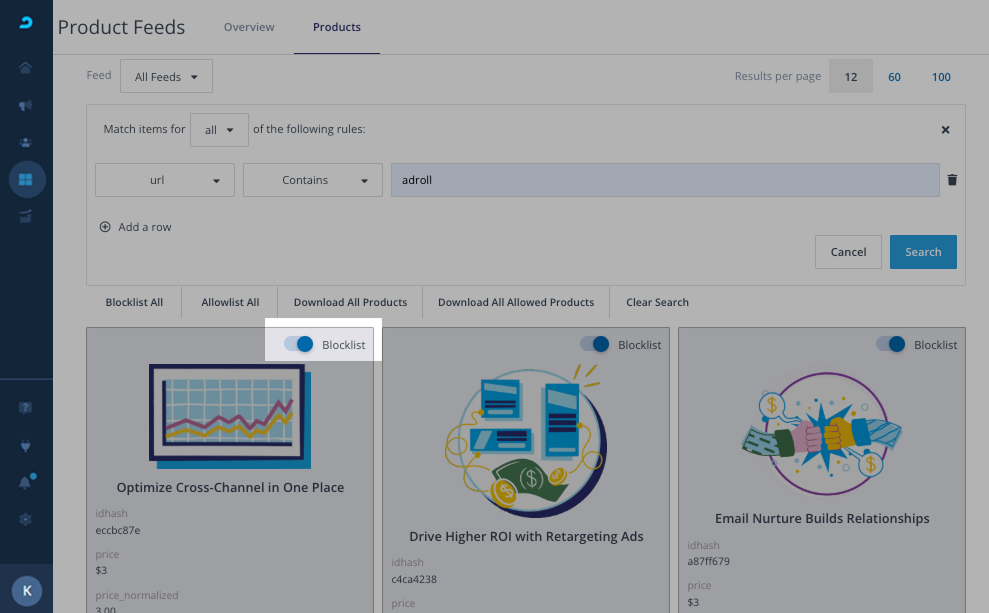Click the 'adroll' filter value field
Screen dimensions: 989x613
coord(664,180)
